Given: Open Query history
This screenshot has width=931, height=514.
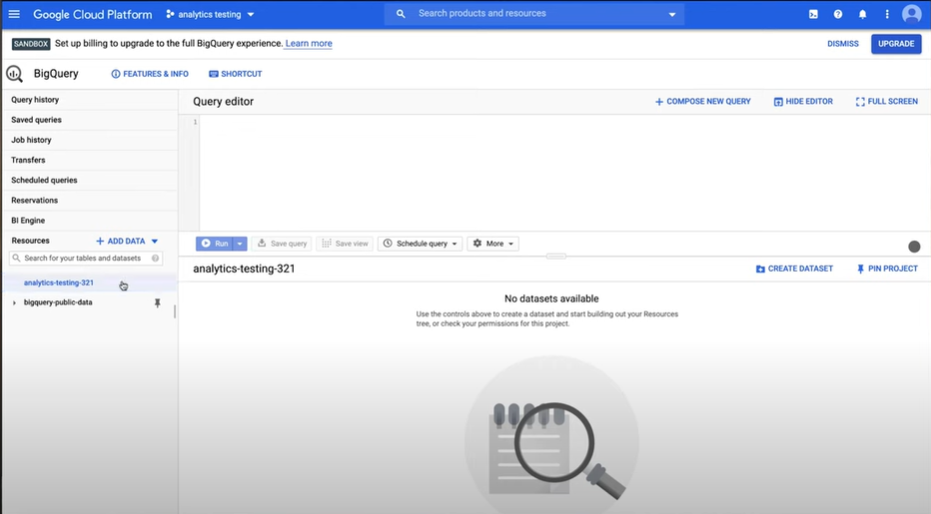Looking at the screenshot, I should (90, 100).
